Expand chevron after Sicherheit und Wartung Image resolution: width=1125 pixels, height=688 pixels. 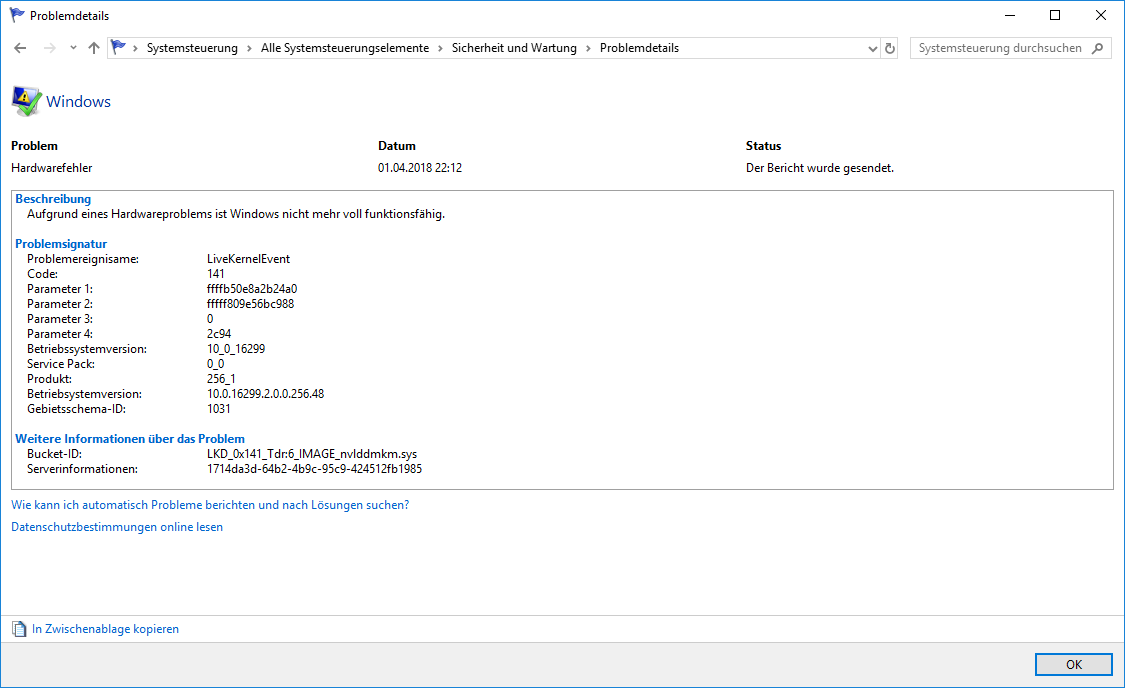click(588, 48)
